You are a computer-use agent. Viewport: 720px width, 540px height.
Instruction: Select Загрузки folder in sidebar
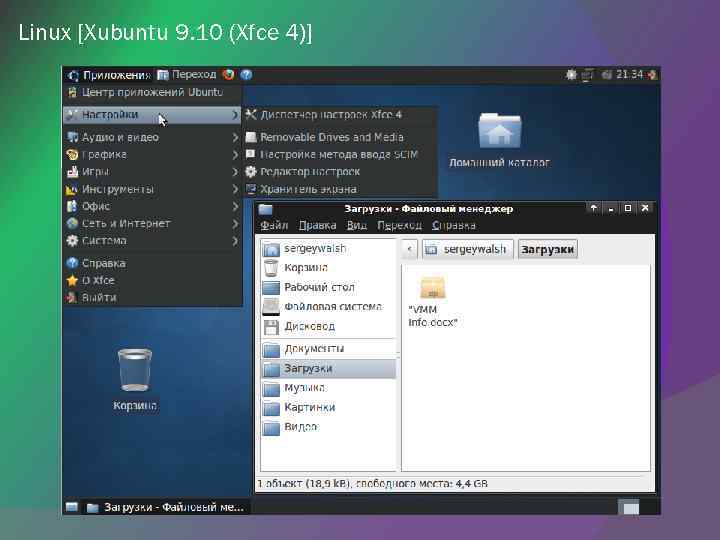coord(328,369)
